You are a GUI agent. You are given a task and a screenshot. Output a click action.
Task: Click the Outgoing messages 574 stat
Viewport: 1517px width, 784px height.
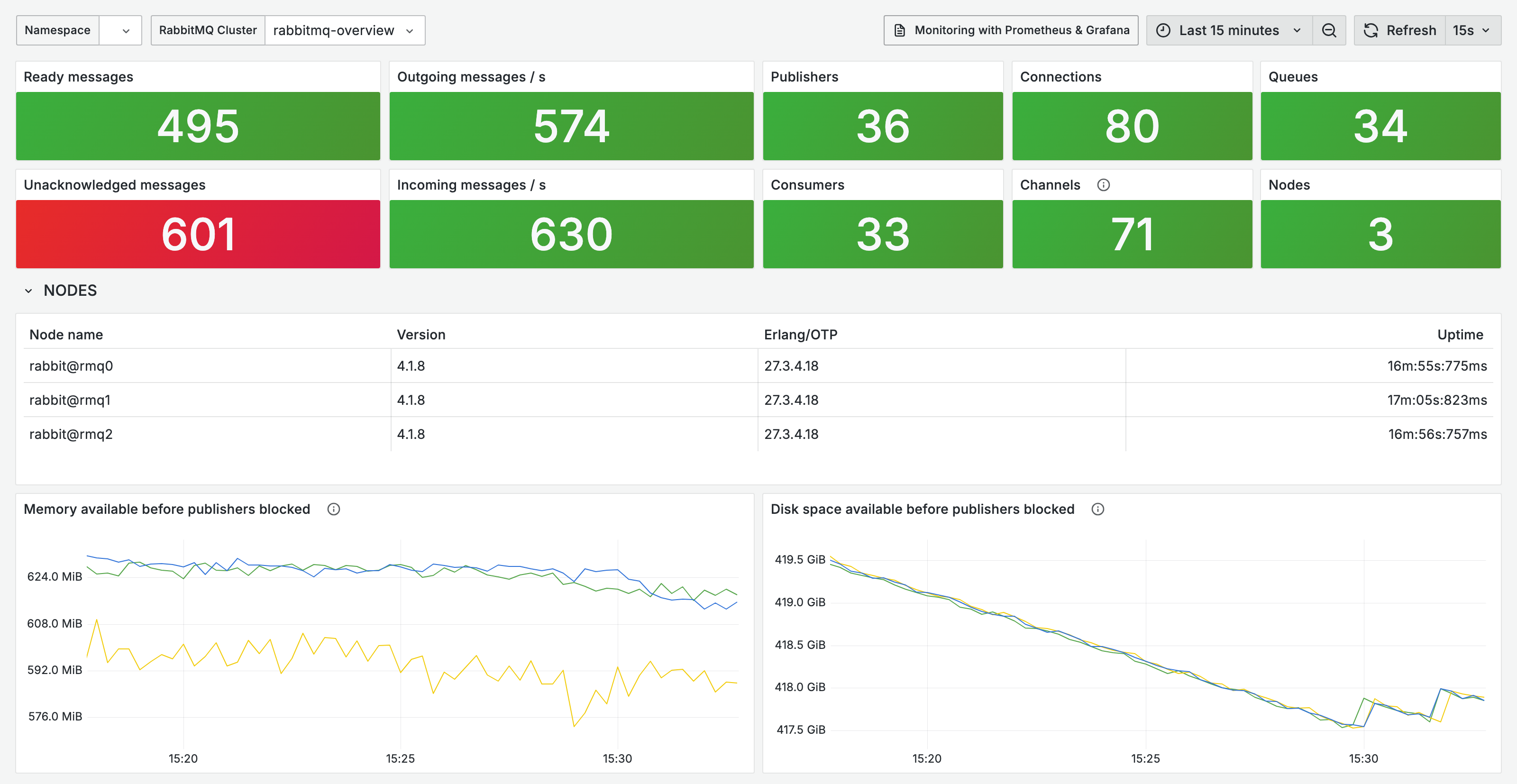click(571, 126)
